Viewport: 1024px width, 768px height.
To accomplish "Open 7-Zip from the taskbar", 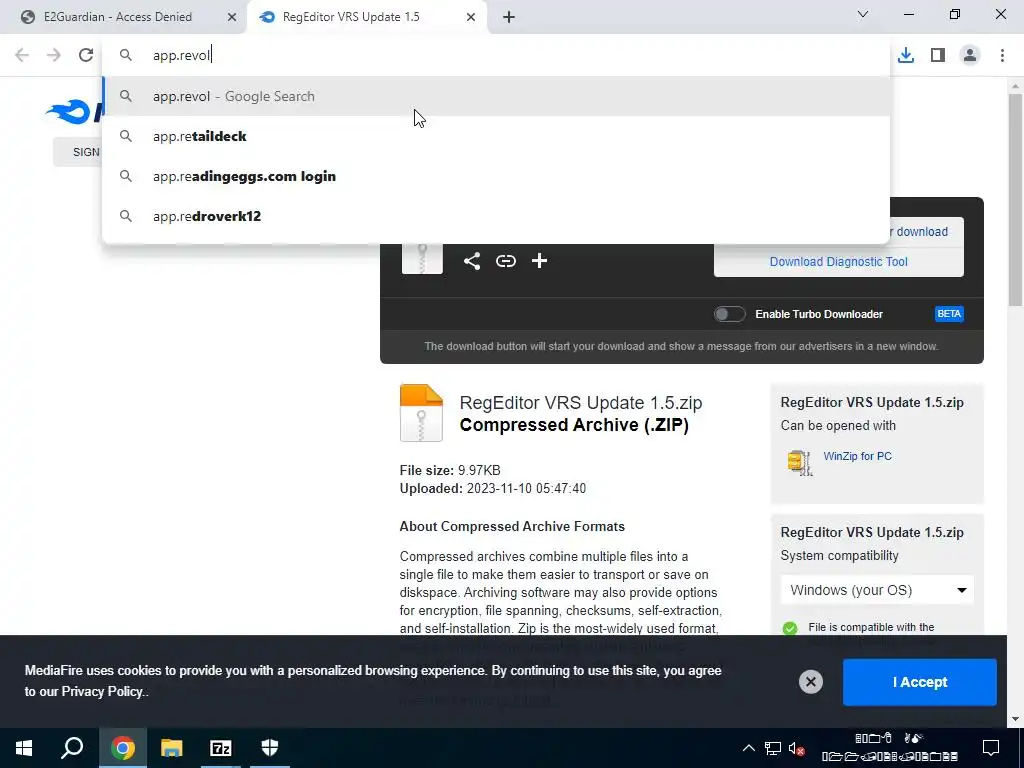I will [x=221, y=748].
